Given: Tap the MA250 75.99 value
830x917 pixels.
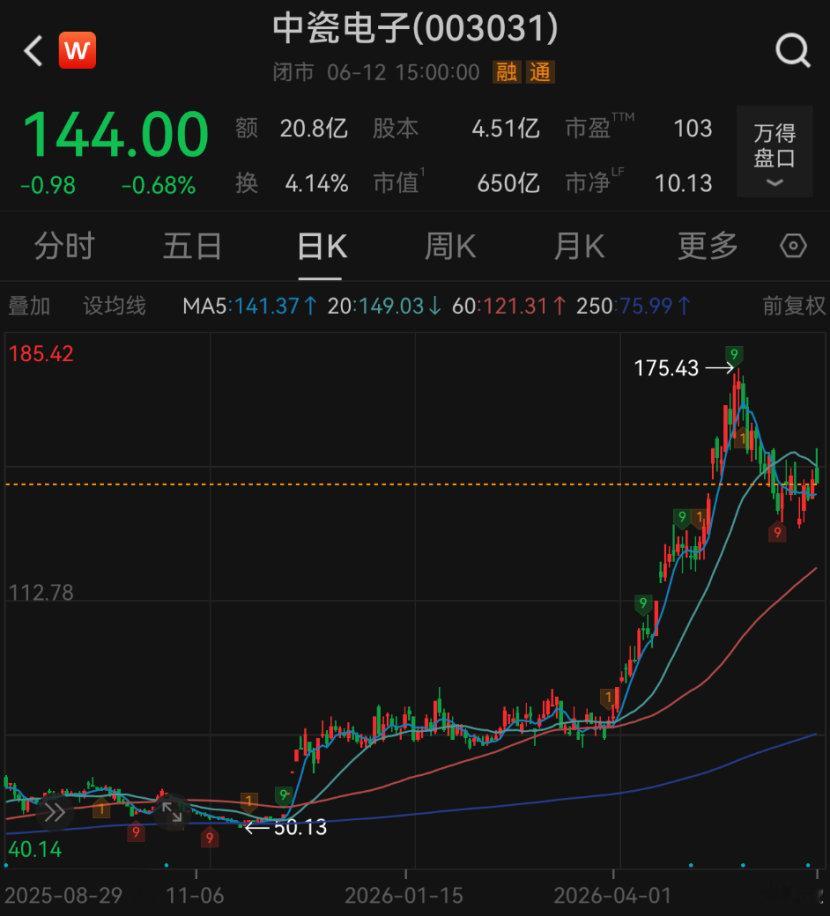Looking at the screenshot, I should click(633, 306).
